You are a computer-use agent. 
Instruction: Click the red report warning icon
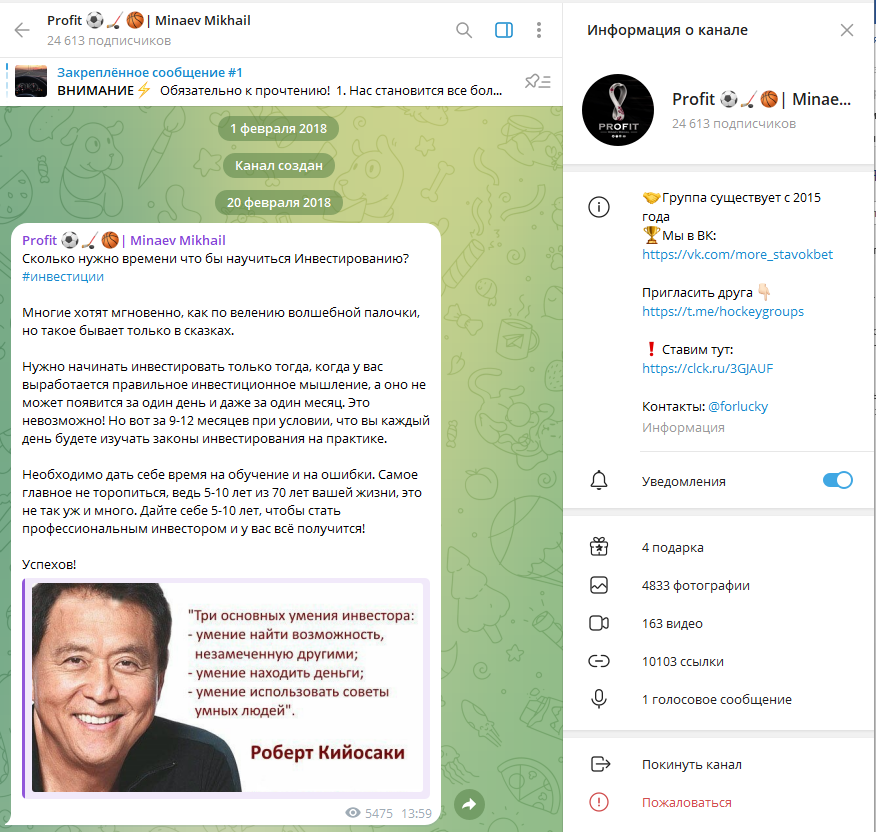pyautogui.click(x=599, y=802)
